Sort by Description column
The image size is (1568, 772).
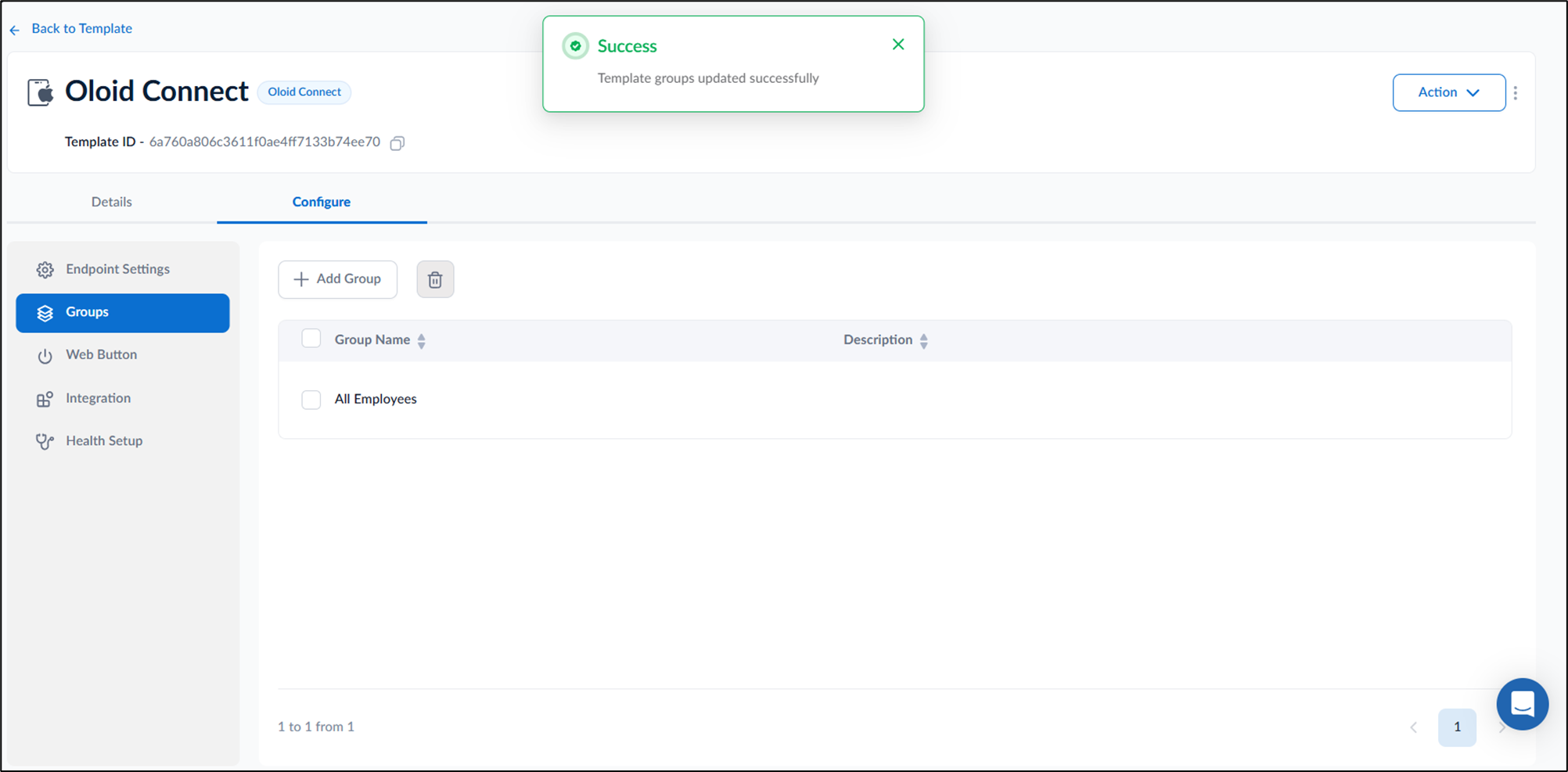(924, 341)
